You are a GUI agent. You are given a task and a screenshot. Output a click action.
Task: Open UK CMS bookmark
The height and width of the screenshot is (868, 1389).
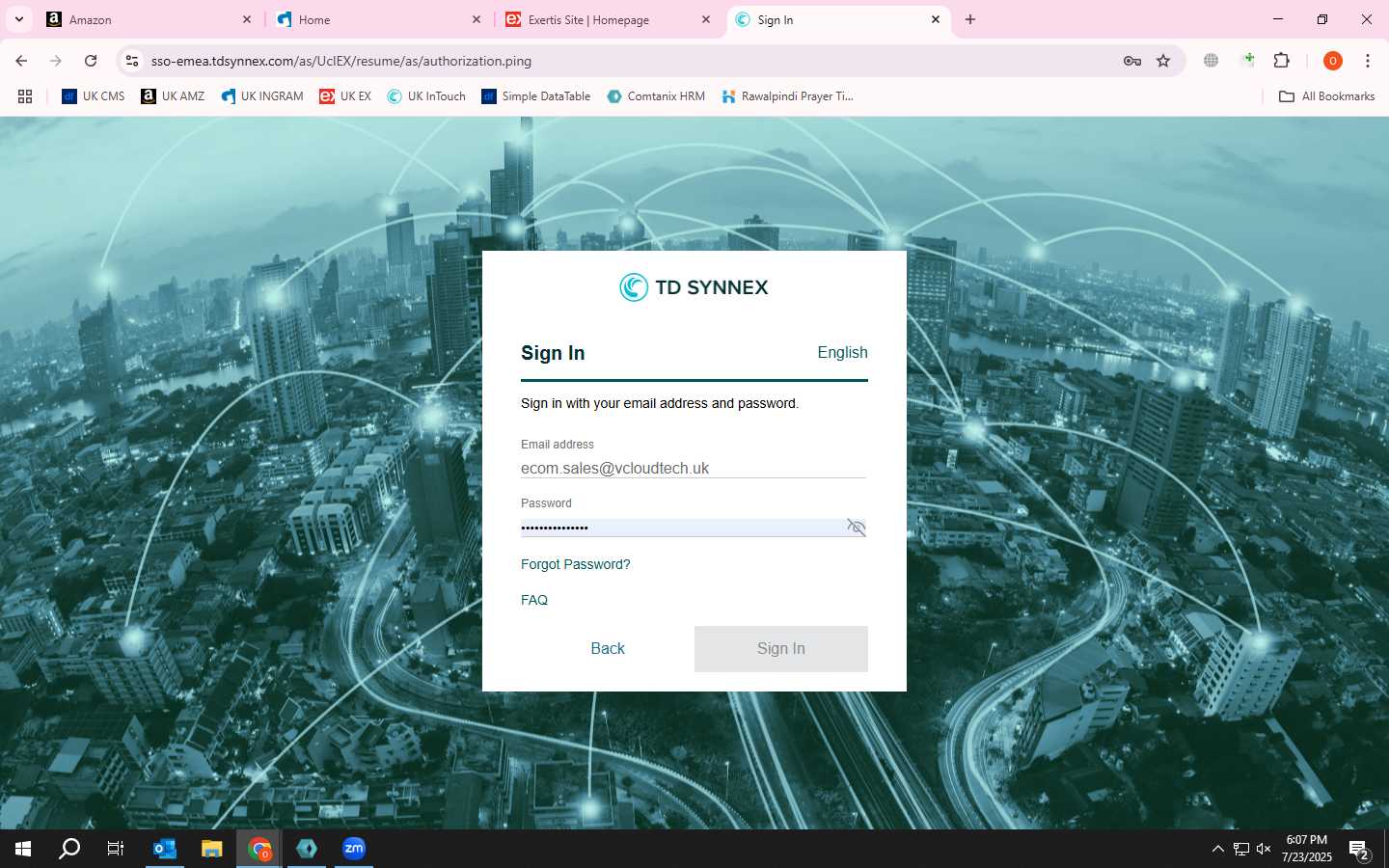94,96
